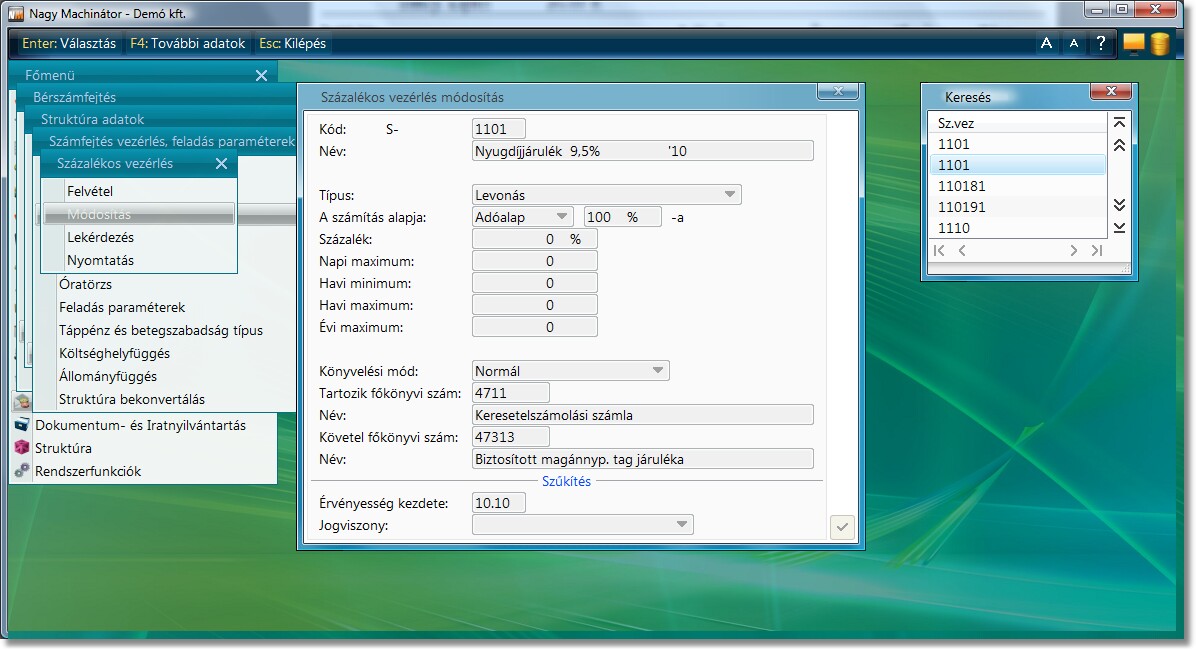Jump to last record in Keresés list
The height and width of the screenshot is (651, 1196).
pos(1119,228)
